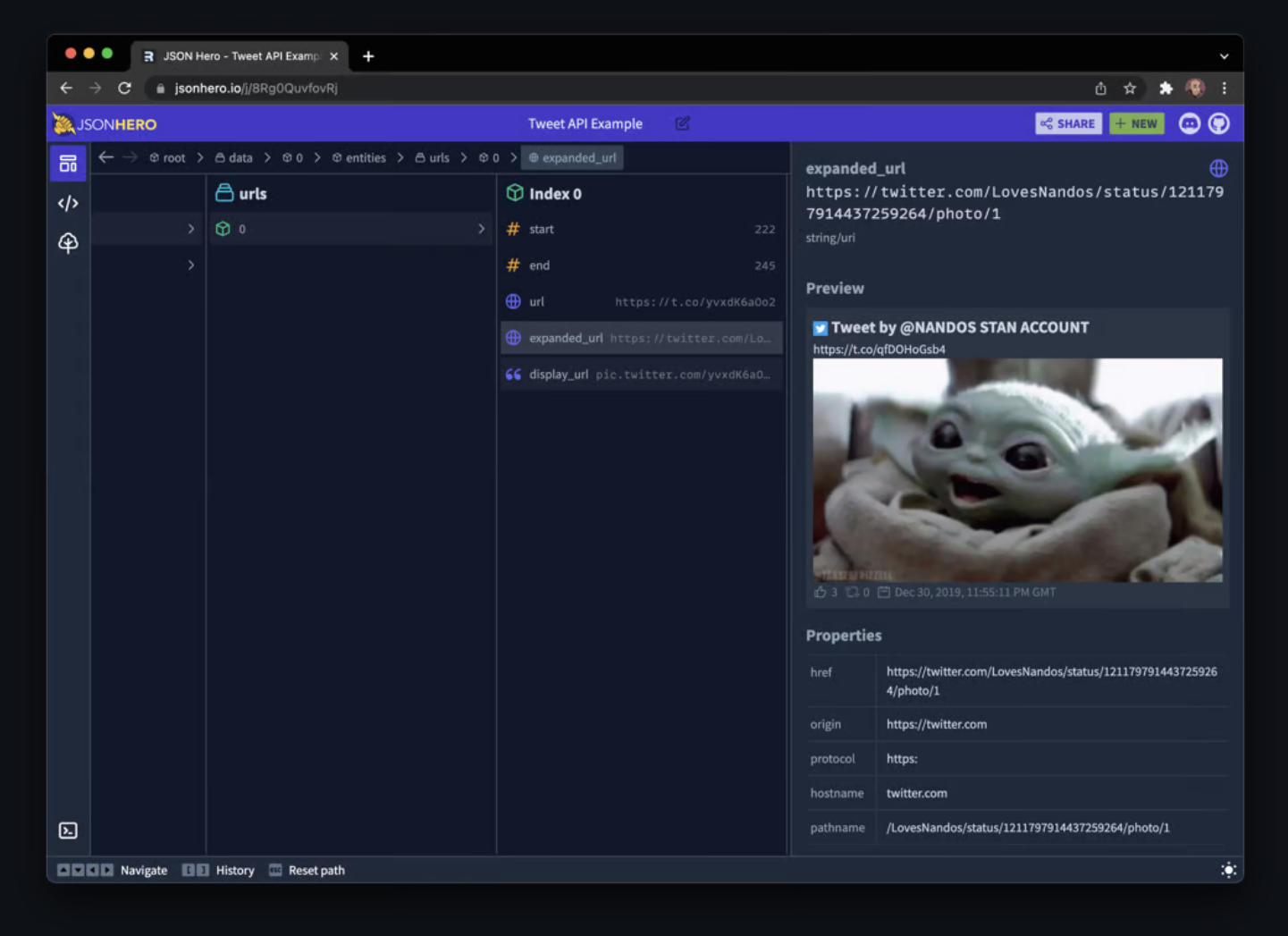Go back with path bar left arrow

click(x=106, y=157)
